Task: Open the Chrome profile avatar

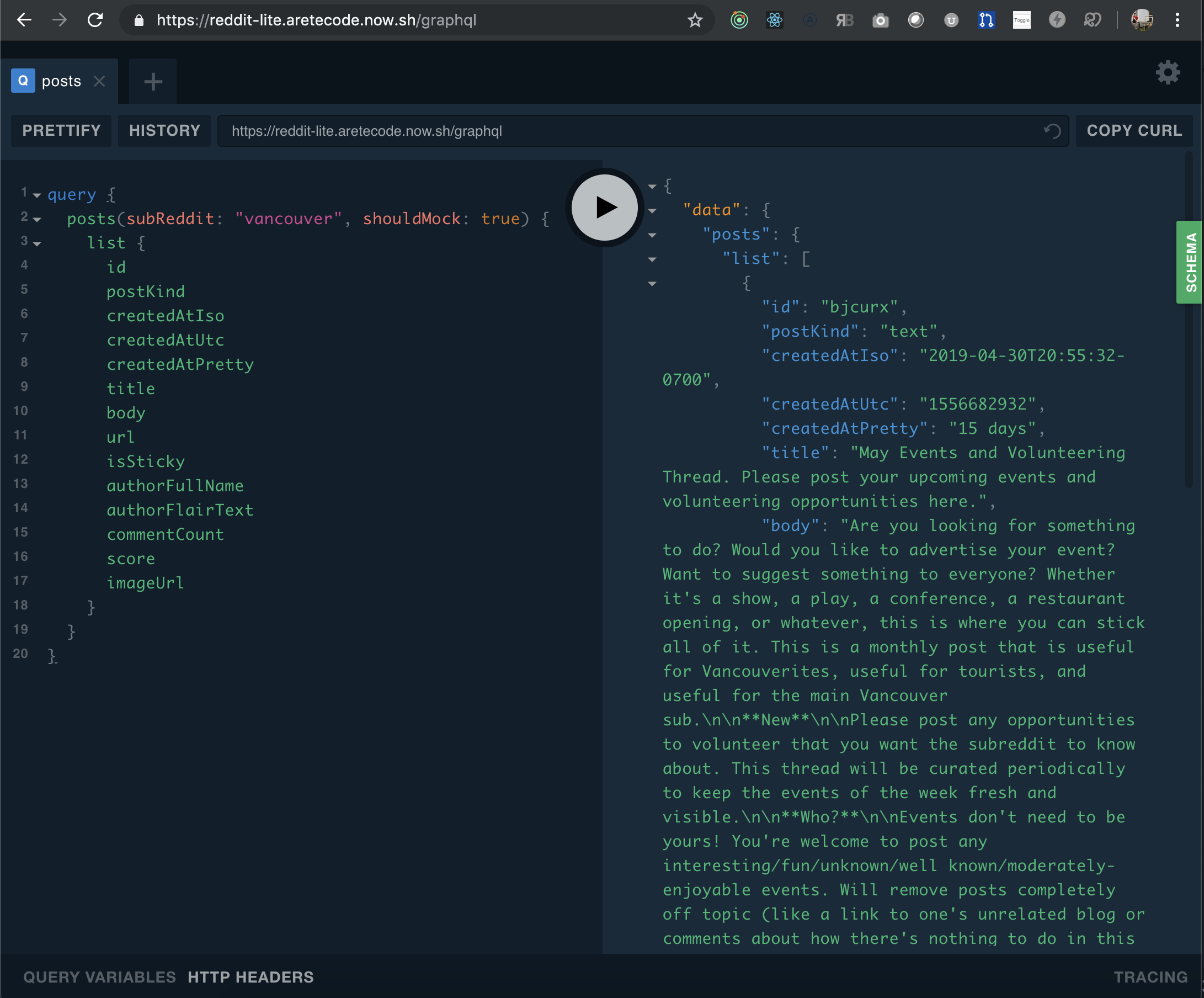Action: [1142, 20]
